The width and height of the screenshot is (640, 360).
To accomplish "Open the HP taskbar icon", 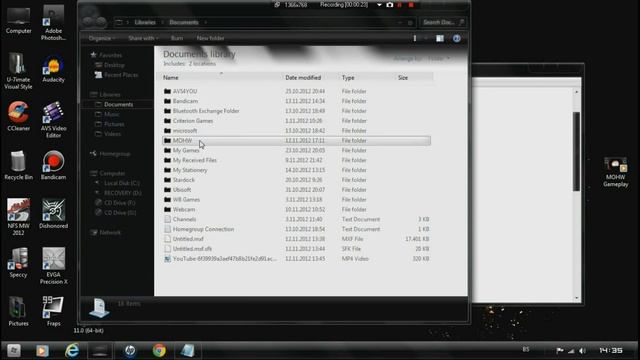I will (130, 351).
